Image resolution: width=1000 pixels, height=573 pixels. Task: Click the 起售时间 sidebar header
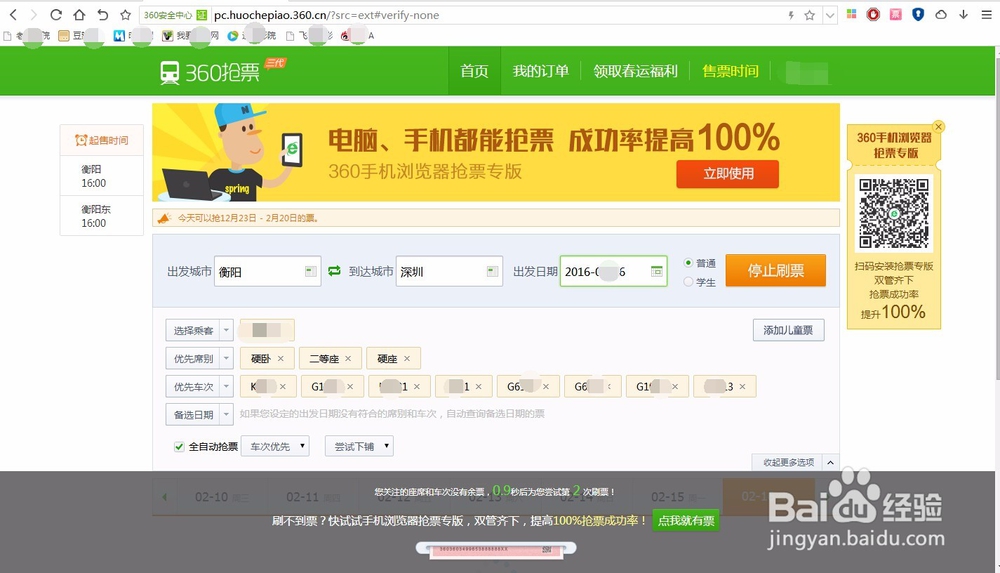101,140
